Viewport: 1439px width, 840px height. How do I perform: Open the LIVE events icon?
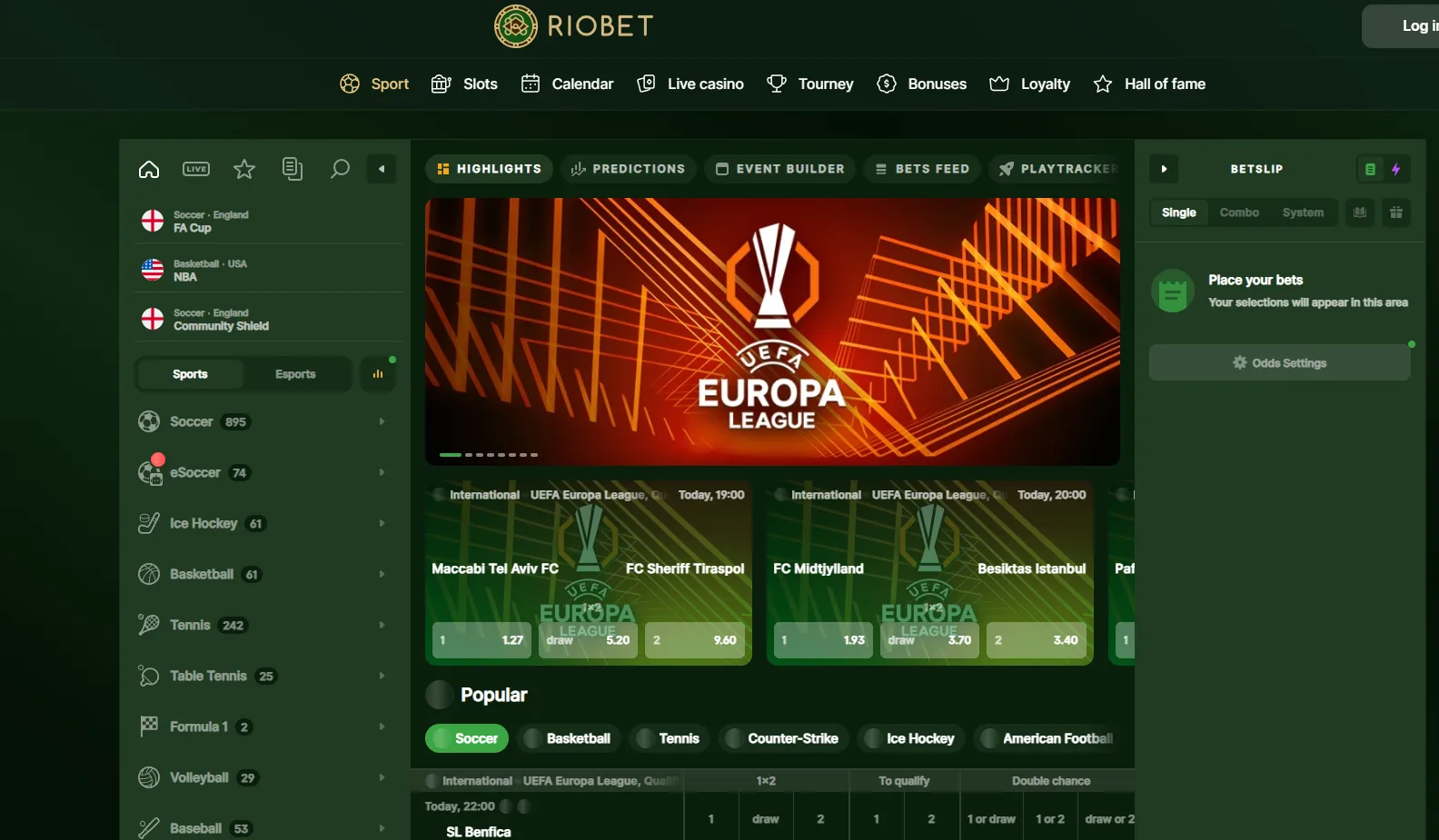pyautogui.click(x=196, y=169)
